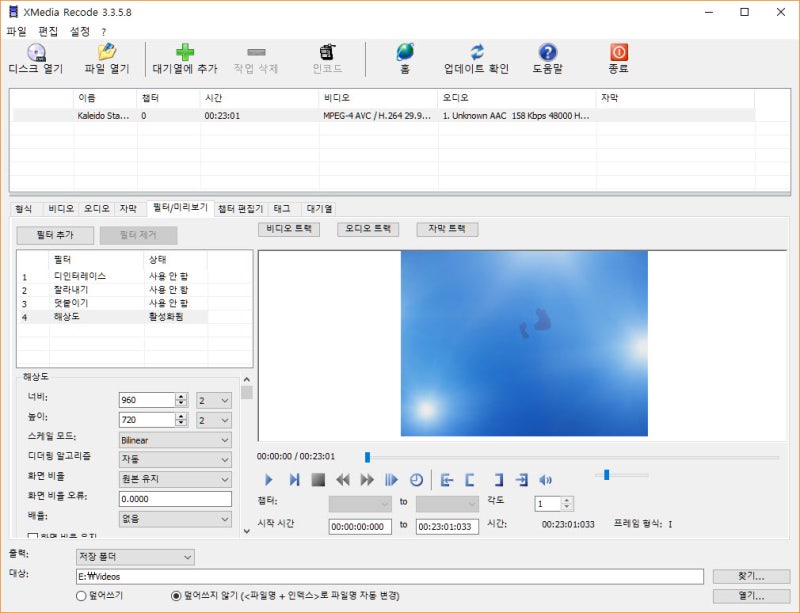Click the 필터 추가 button
The image size is (800, 613).
[55, 235]
